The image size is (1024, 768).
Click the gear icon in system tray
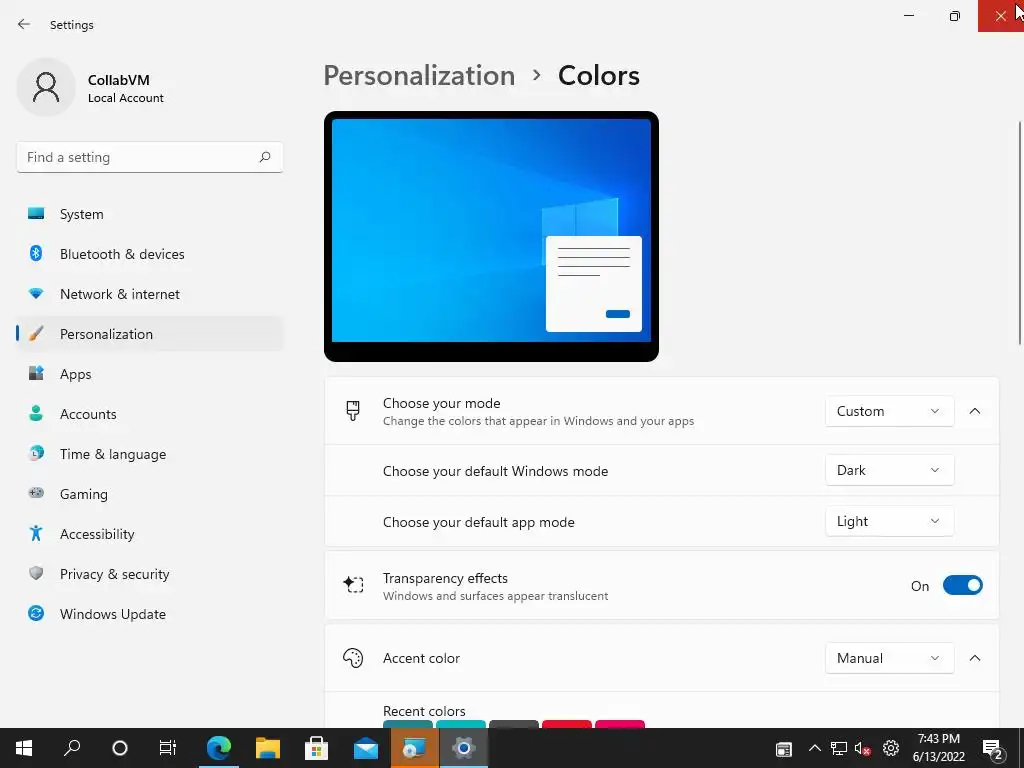(x=891, y=748)
